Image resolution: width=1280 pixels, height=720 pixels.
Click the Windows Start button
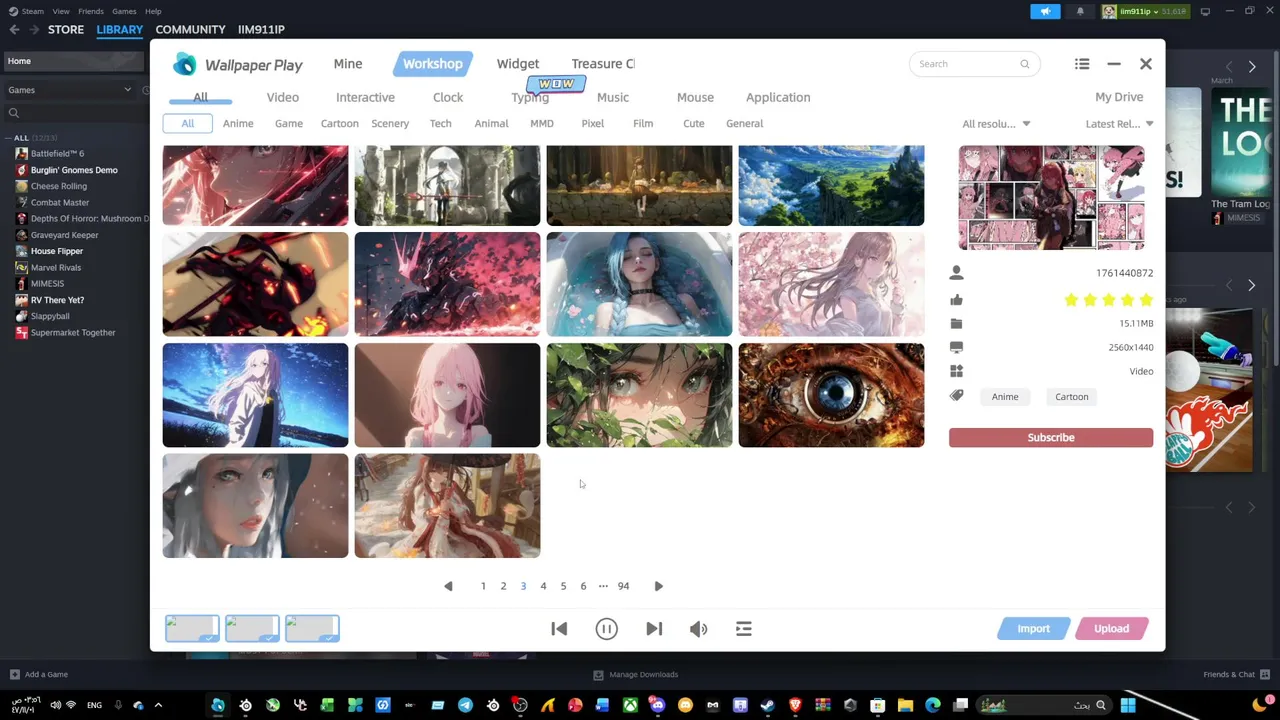point(1127,705)
